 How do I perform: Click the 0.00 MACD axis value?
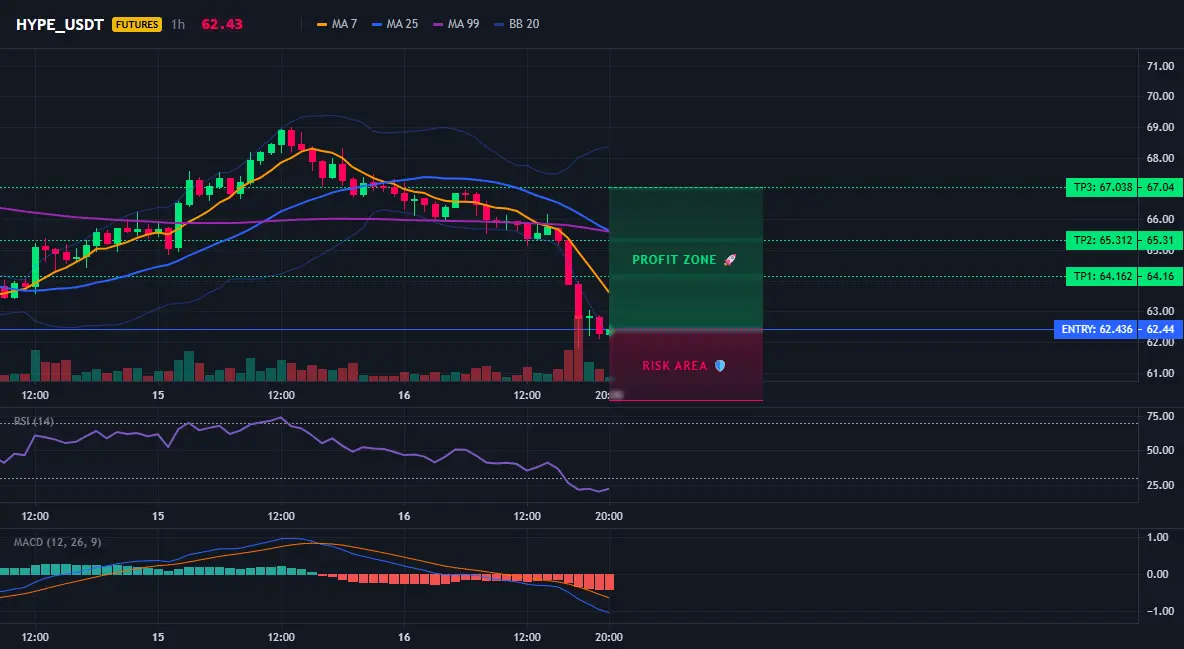[x=1158, y=574]
